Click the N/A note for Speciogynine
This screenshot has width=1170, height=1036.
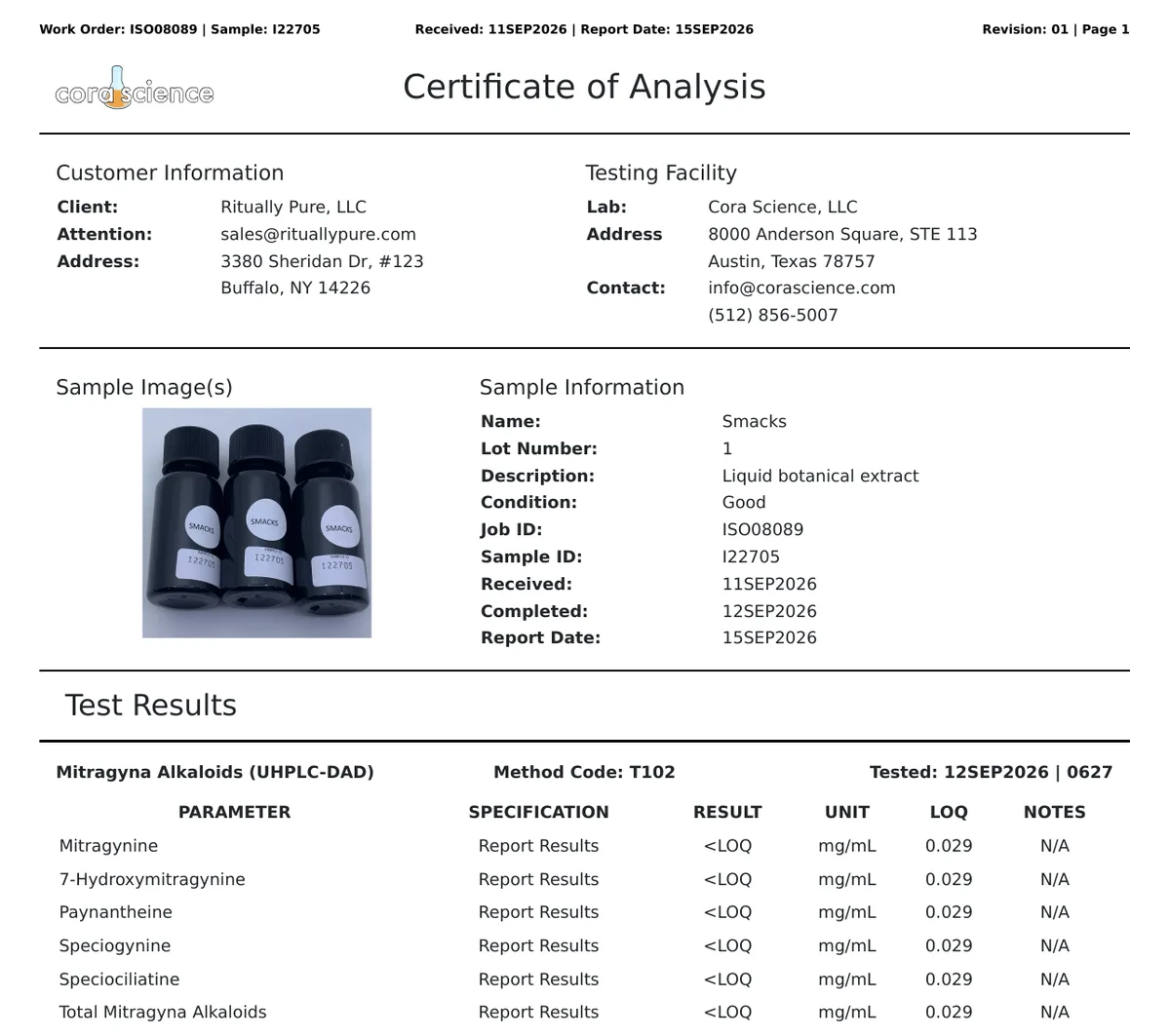(1054, 945)
